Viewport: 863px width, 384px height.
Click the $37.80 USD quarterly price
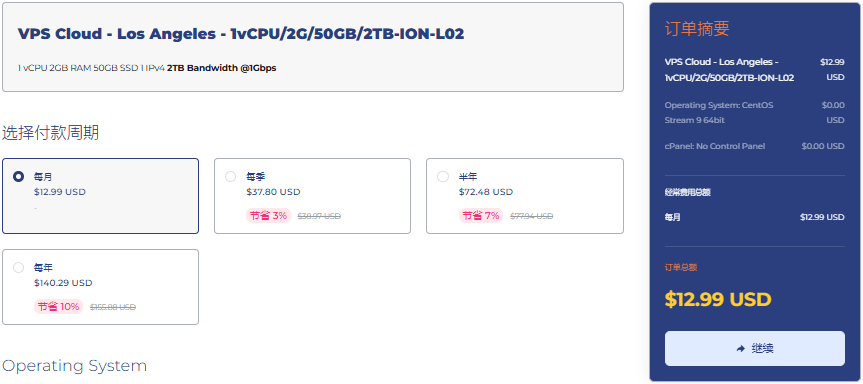coord(273,192)
